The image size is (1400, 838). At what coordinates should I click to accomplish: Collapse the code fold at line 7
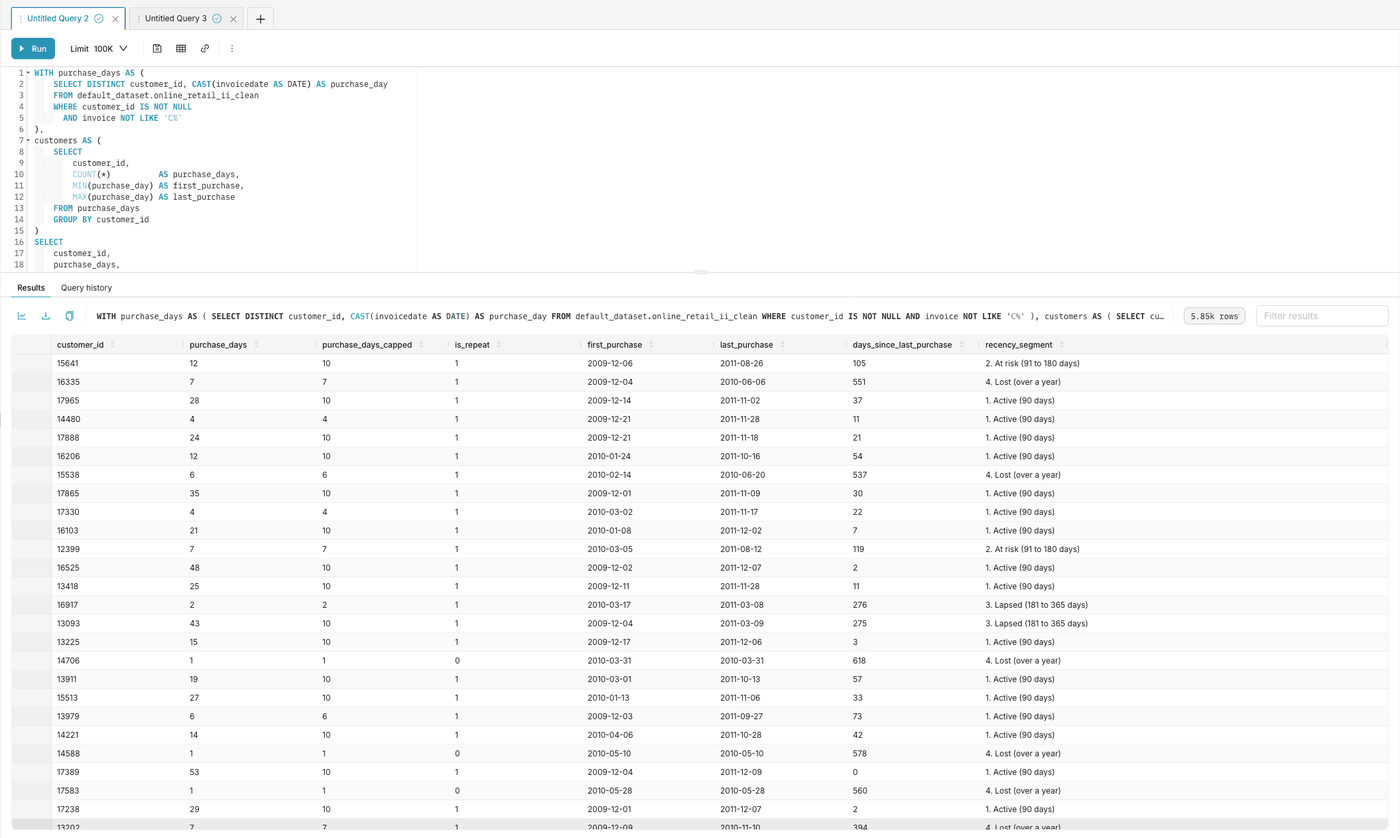click(28, 141)
